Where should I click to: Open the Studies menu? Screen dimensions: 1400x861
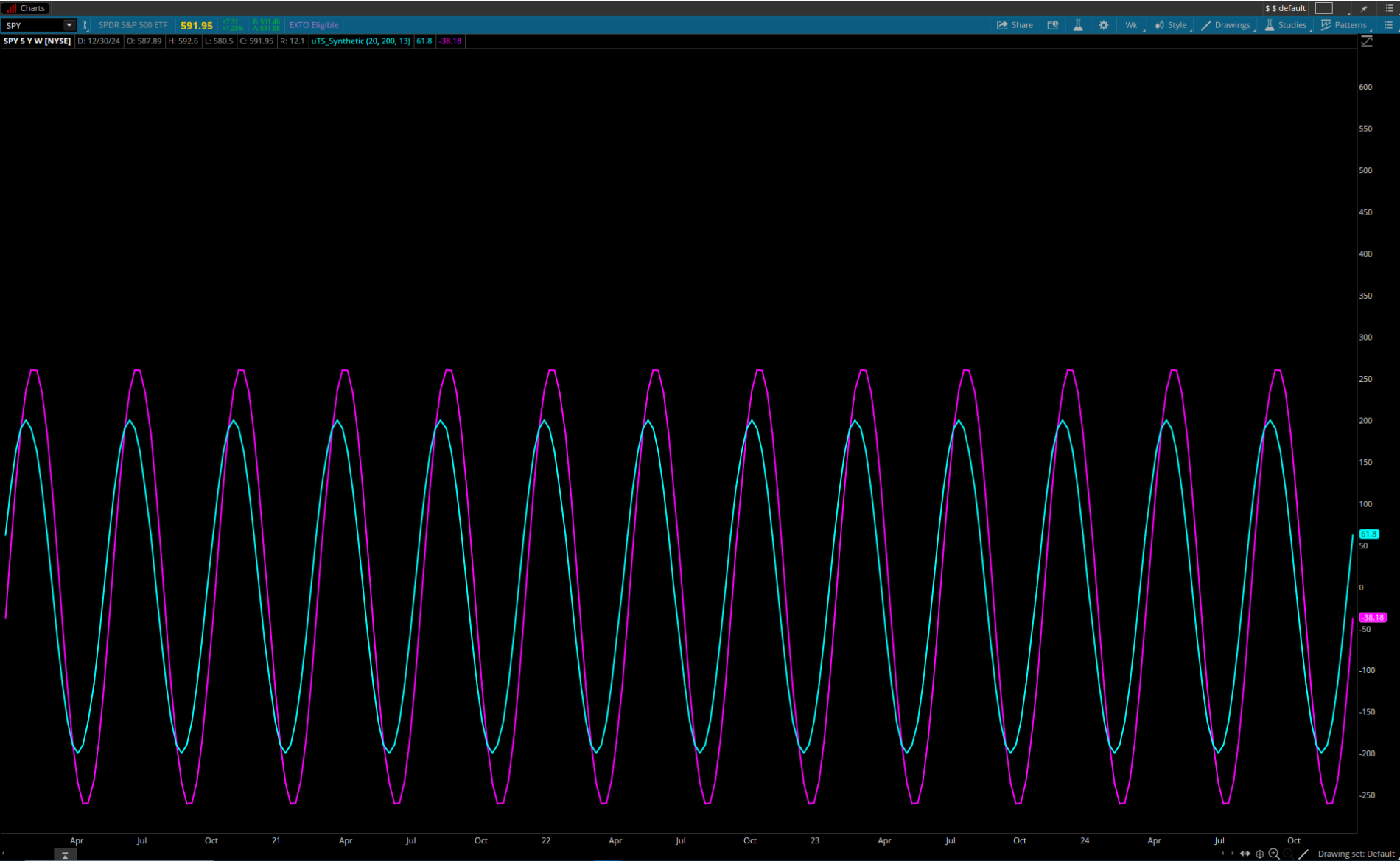[1286, 25]
